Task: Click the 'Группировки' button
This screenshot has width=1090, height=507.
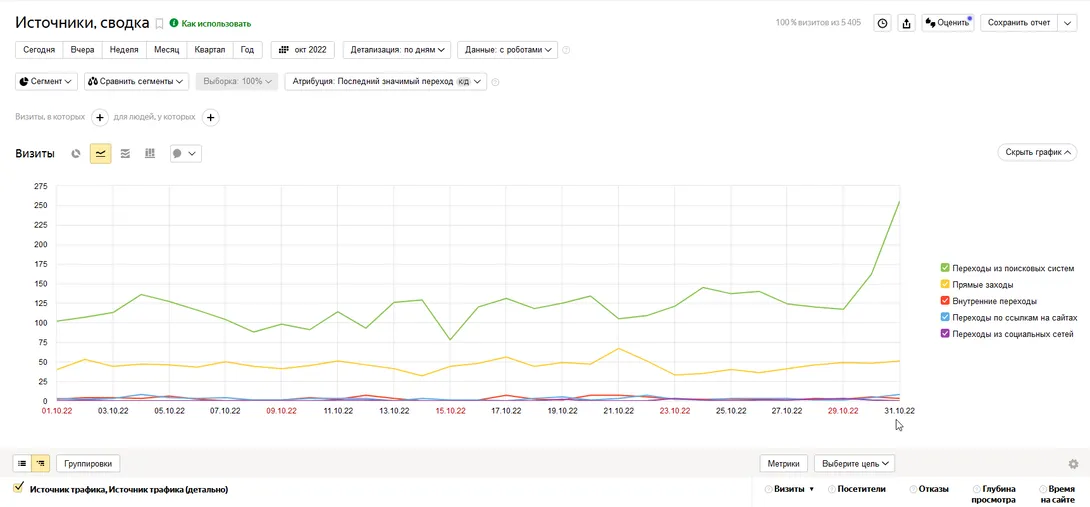Action: point(88,463)
